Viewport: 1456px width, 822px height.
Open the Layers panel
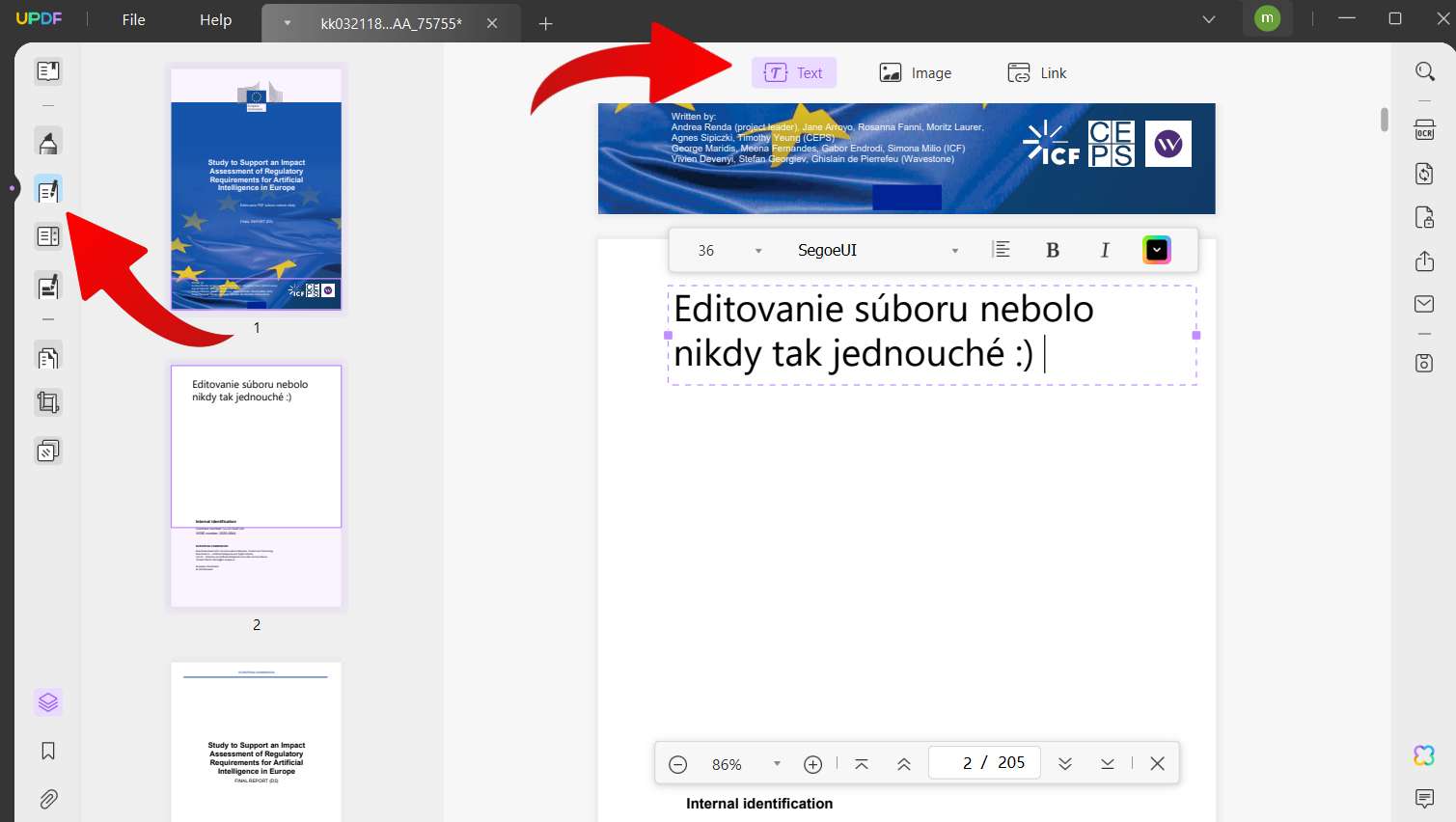48,702
